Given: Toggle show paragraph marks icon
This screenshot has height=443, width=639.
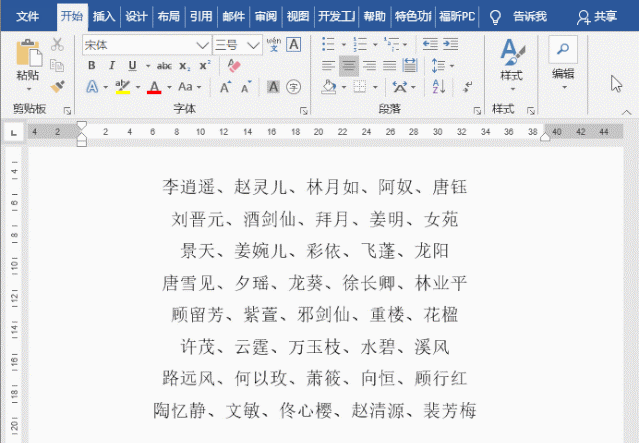Looking at the screenshot, I should click(467, 87).
